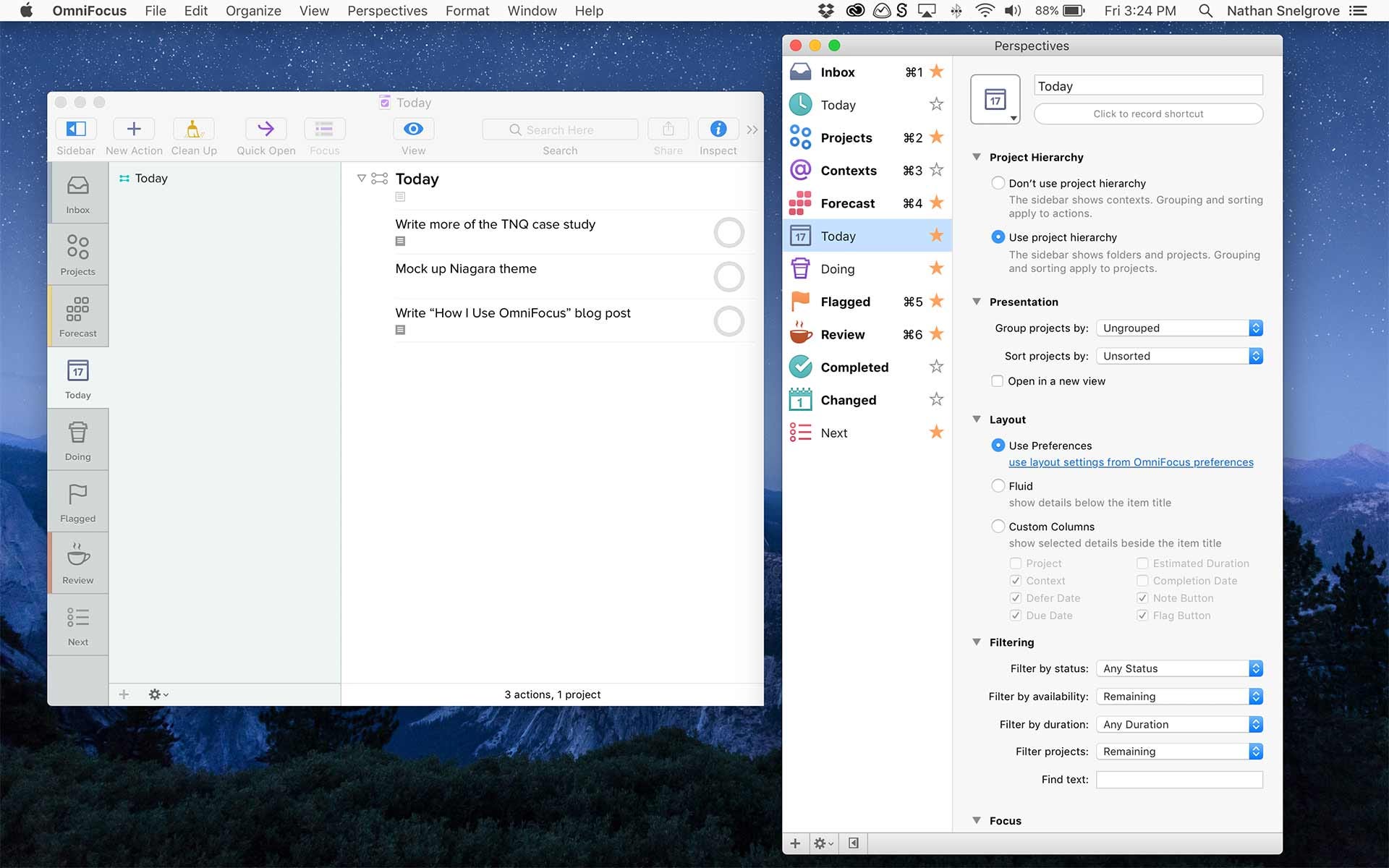Image resolution: width=1389 pixels, height=868 pixels.
Task: Open the Organize menu
Action: 253,11
